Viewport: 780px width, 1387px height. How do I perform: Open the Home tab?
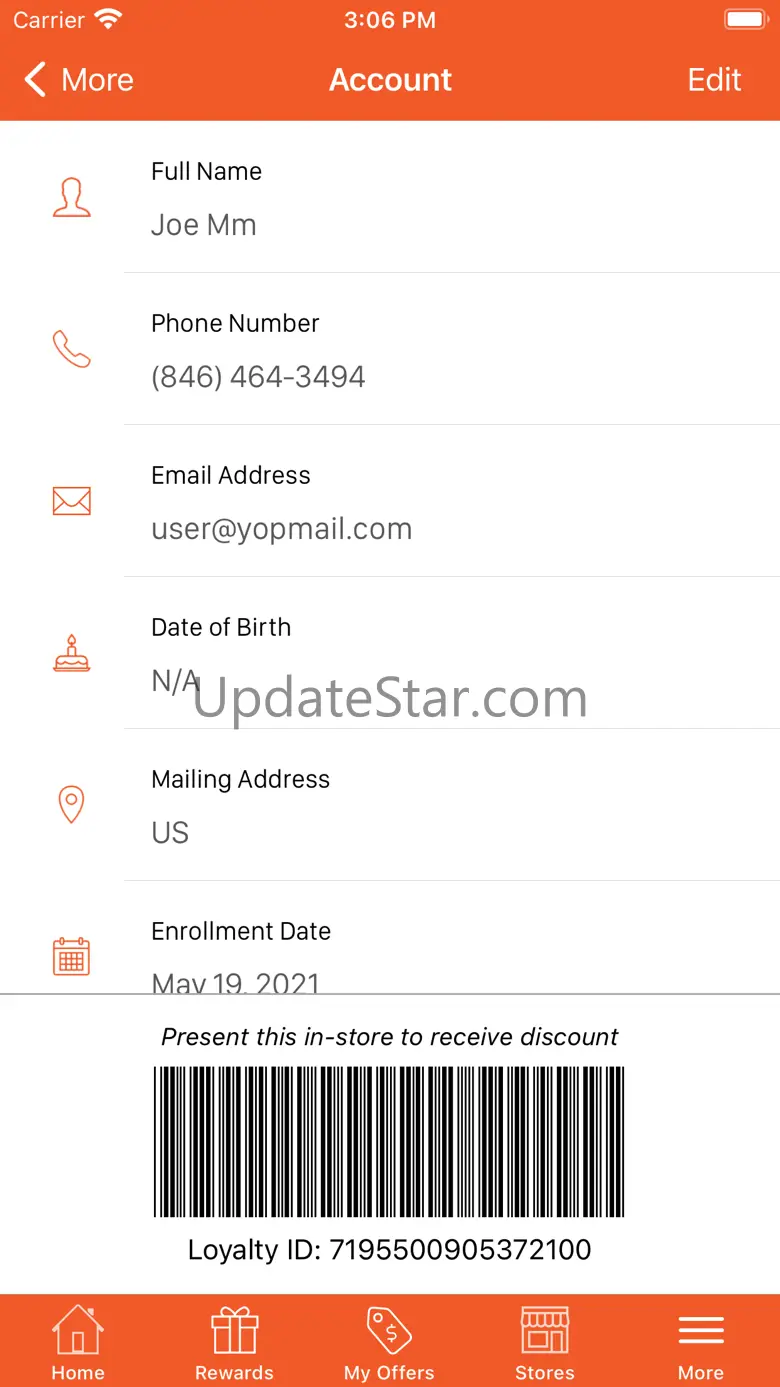[78, 1343]
